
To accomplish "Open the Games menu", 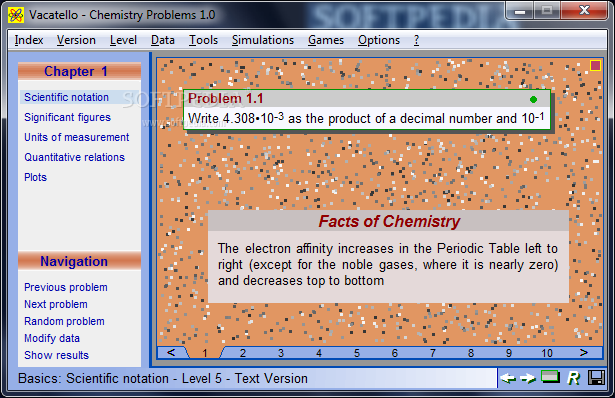I will [x=326, y=40].
